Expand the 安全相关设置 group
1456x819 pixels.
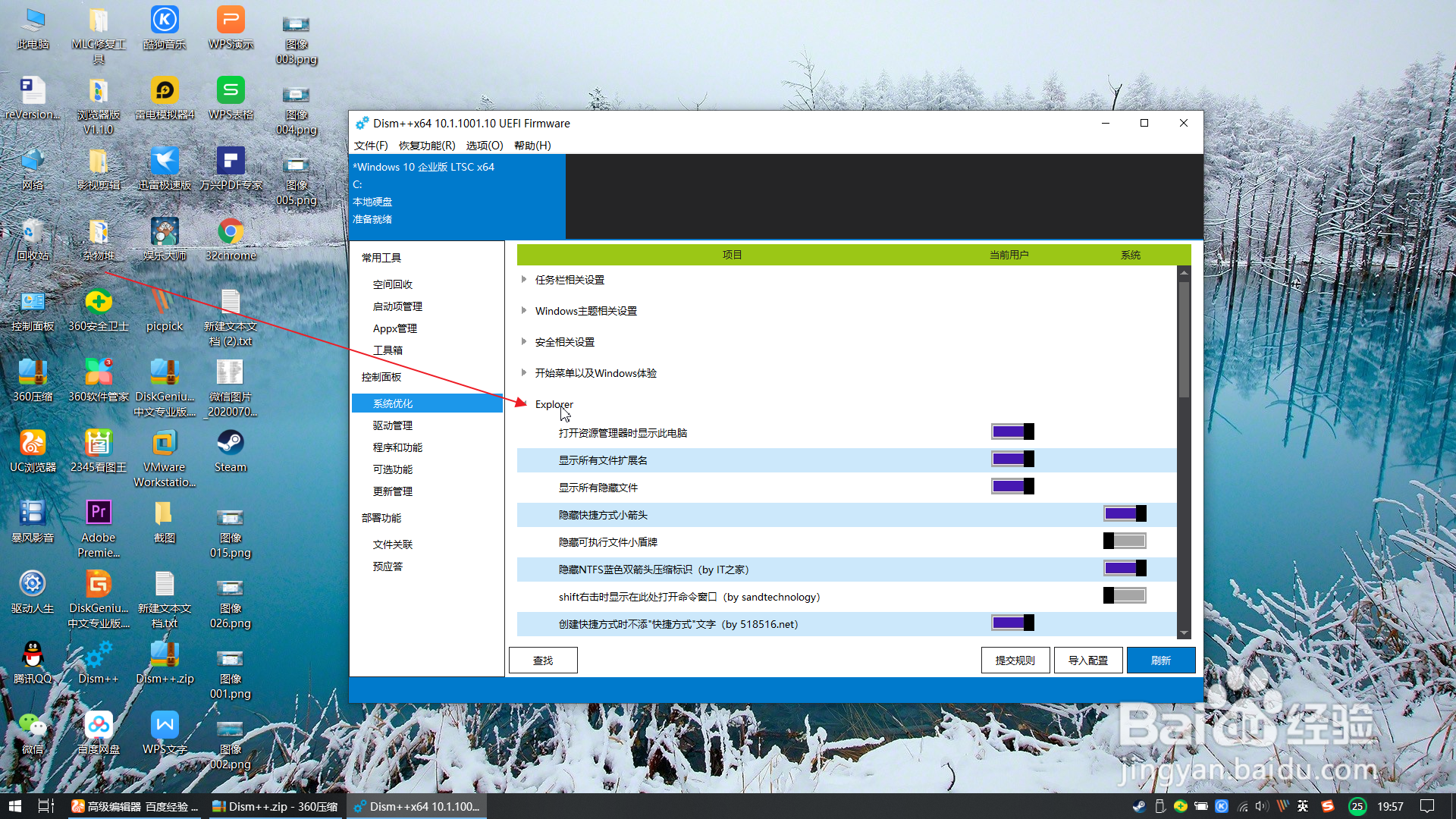[523, 341]
